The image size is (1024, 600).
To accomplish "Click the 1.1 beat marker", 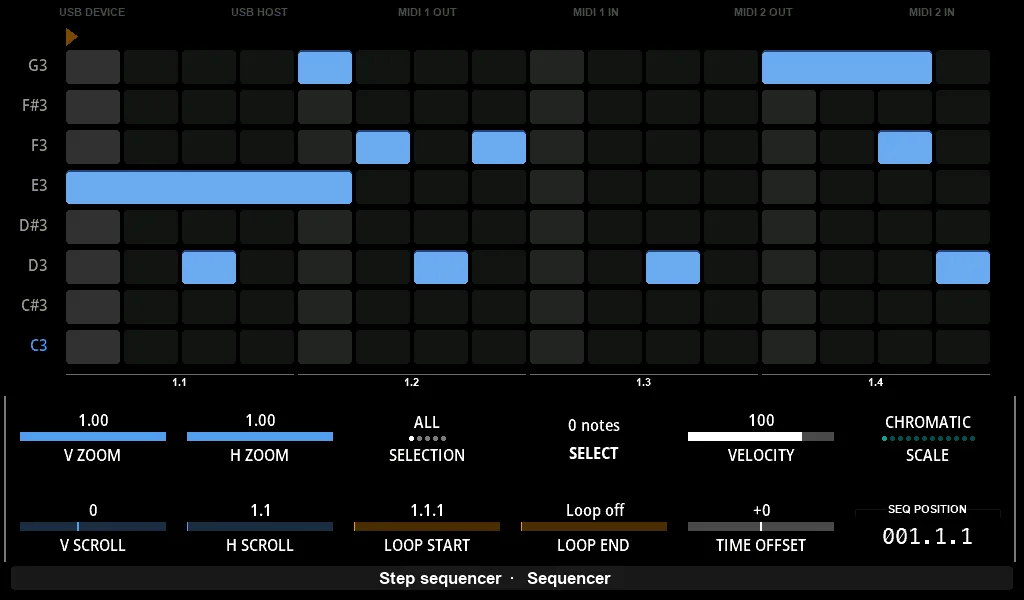I will (180, 382).
